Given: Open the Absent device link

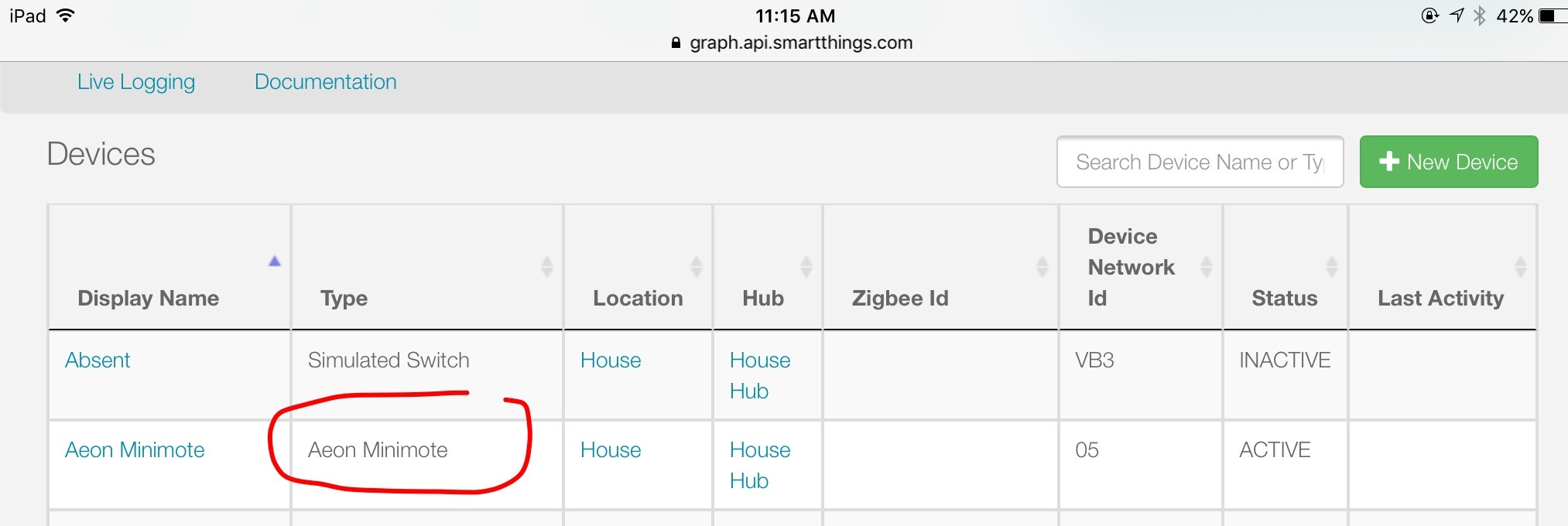Looking at the screenshot, I should click(x=98, y=360).
